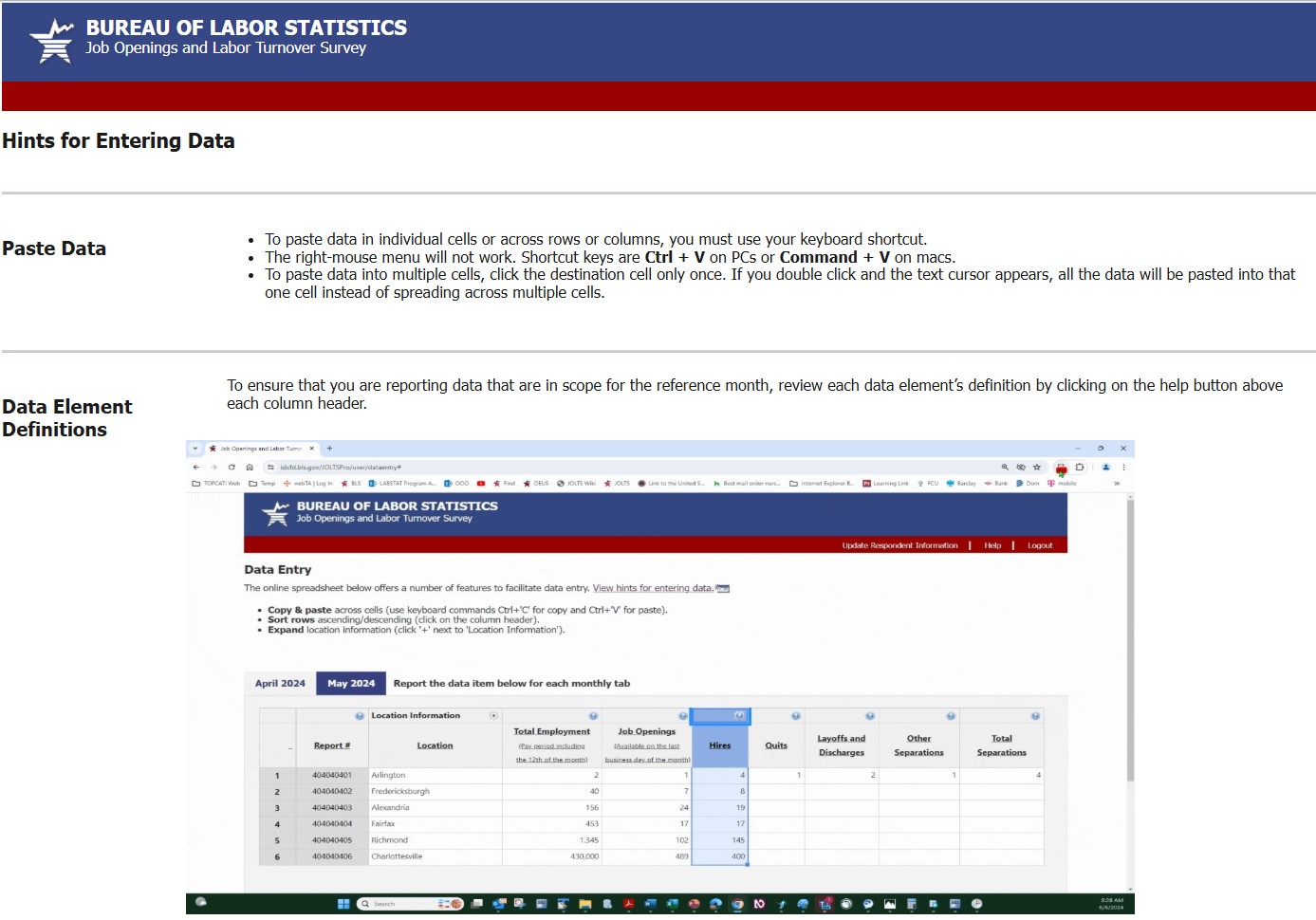This screenshot has width=1316, height=920.
Task: Expand Location Information with plus icon
Action: point(493,716)
